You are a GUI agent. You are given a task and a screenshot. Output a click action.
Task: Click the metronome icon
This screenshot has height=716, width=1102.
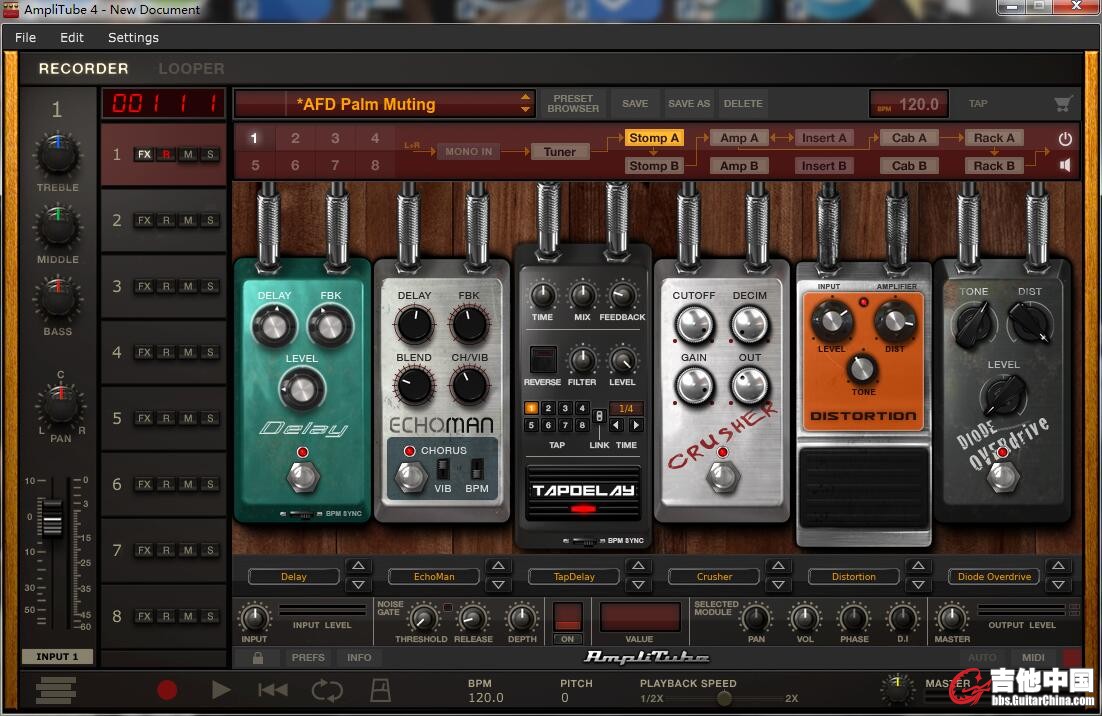tap(380, 689)
